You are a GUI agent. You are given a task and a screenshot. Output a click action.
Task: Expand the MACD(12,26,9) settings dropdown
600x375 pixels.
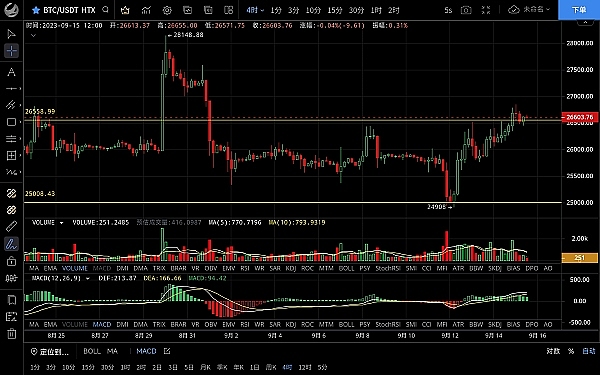pyautogui.click(x=88, y=279)
